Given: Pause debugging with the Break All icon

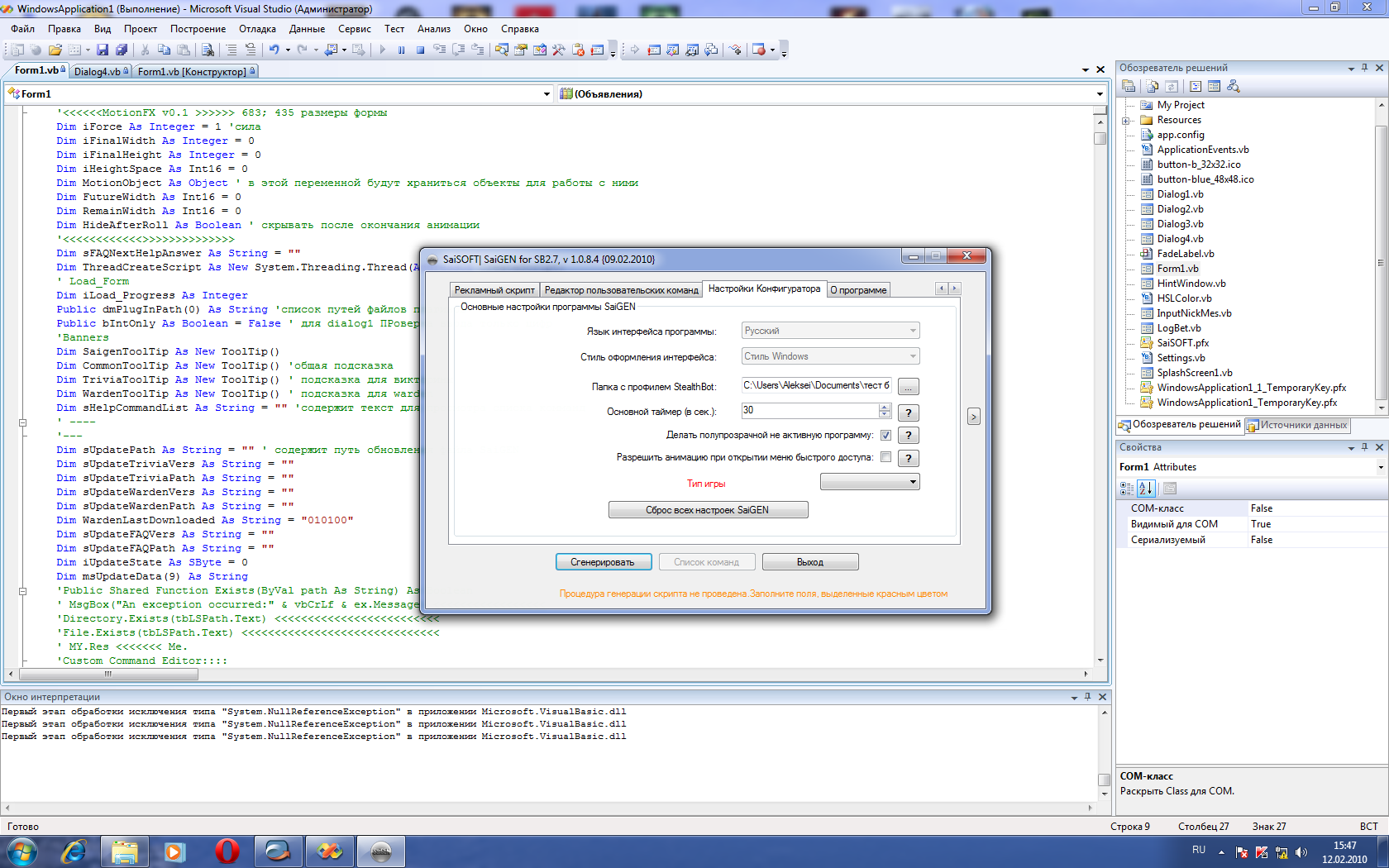Looking at the screenshot, I should [x=401, y=50].
